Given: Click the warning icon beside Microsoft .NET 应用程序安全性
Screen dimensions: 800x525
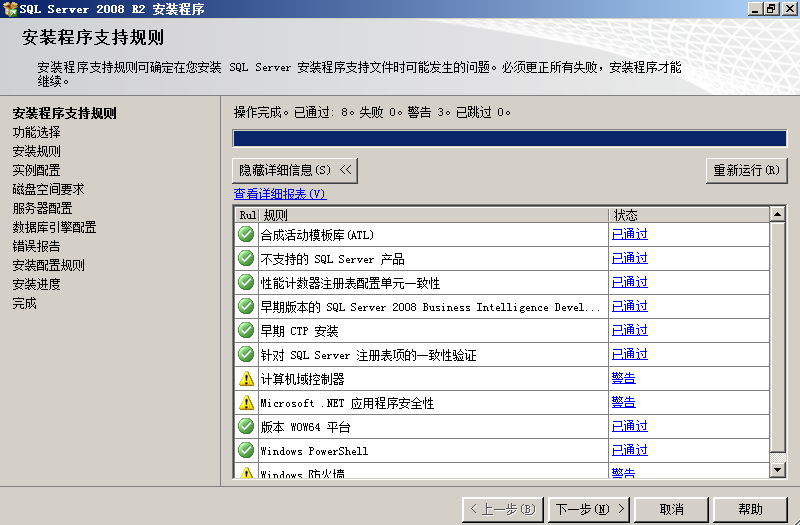Looking at the screenshot, I should click(x=246, y=403).
